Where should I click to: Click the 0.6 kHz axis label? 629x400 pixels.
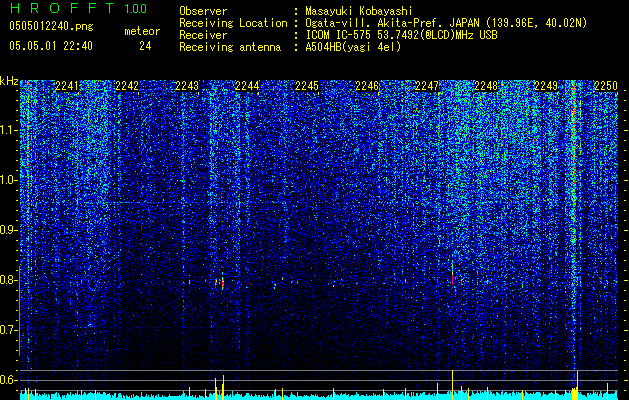[9, 380]
